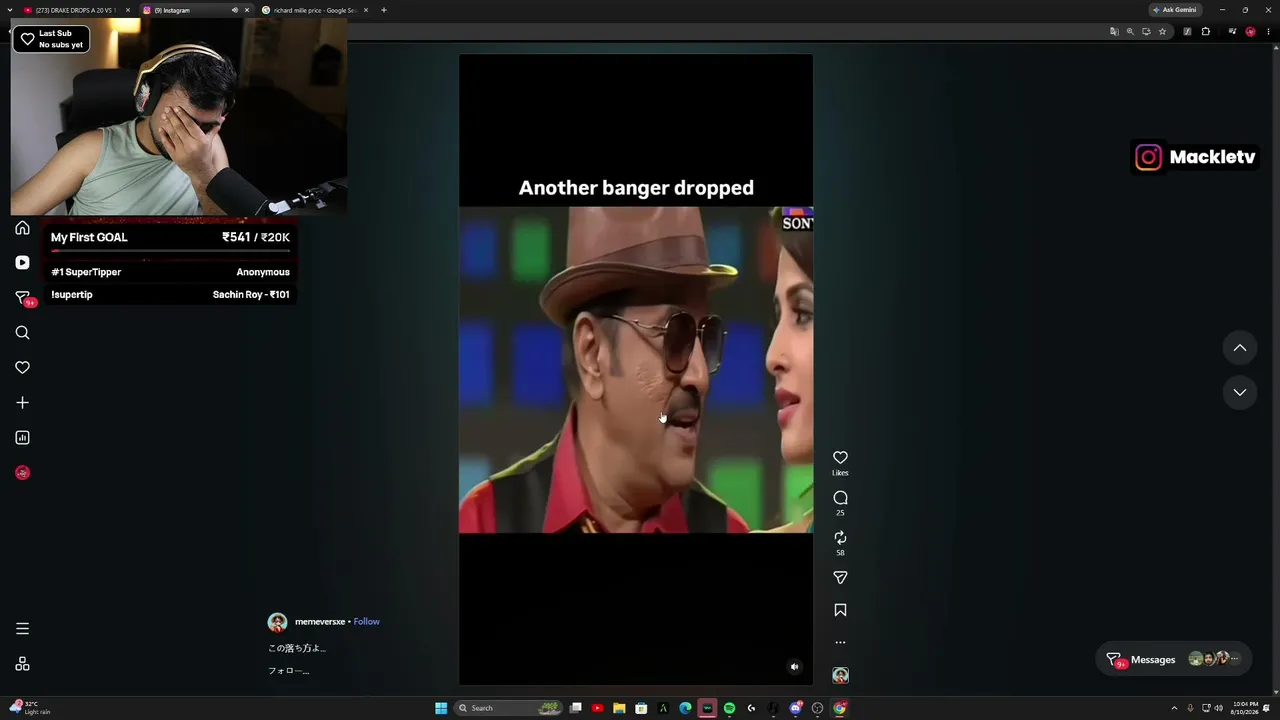Like the reel with the heart icon
The image size is (1280, 720).
tap(840, 457)
